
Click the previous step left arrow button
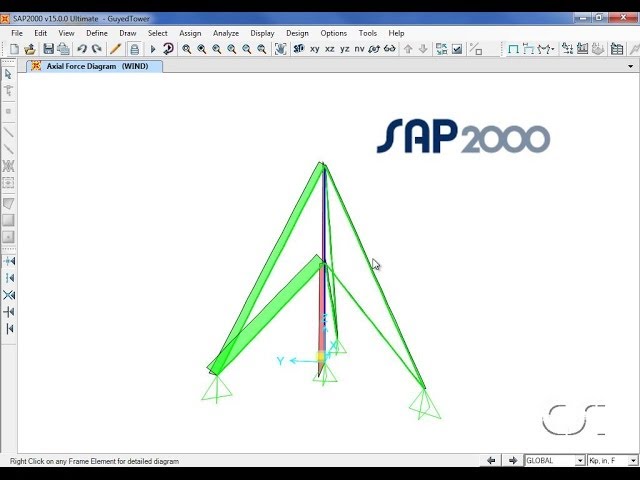coord(491,460)
